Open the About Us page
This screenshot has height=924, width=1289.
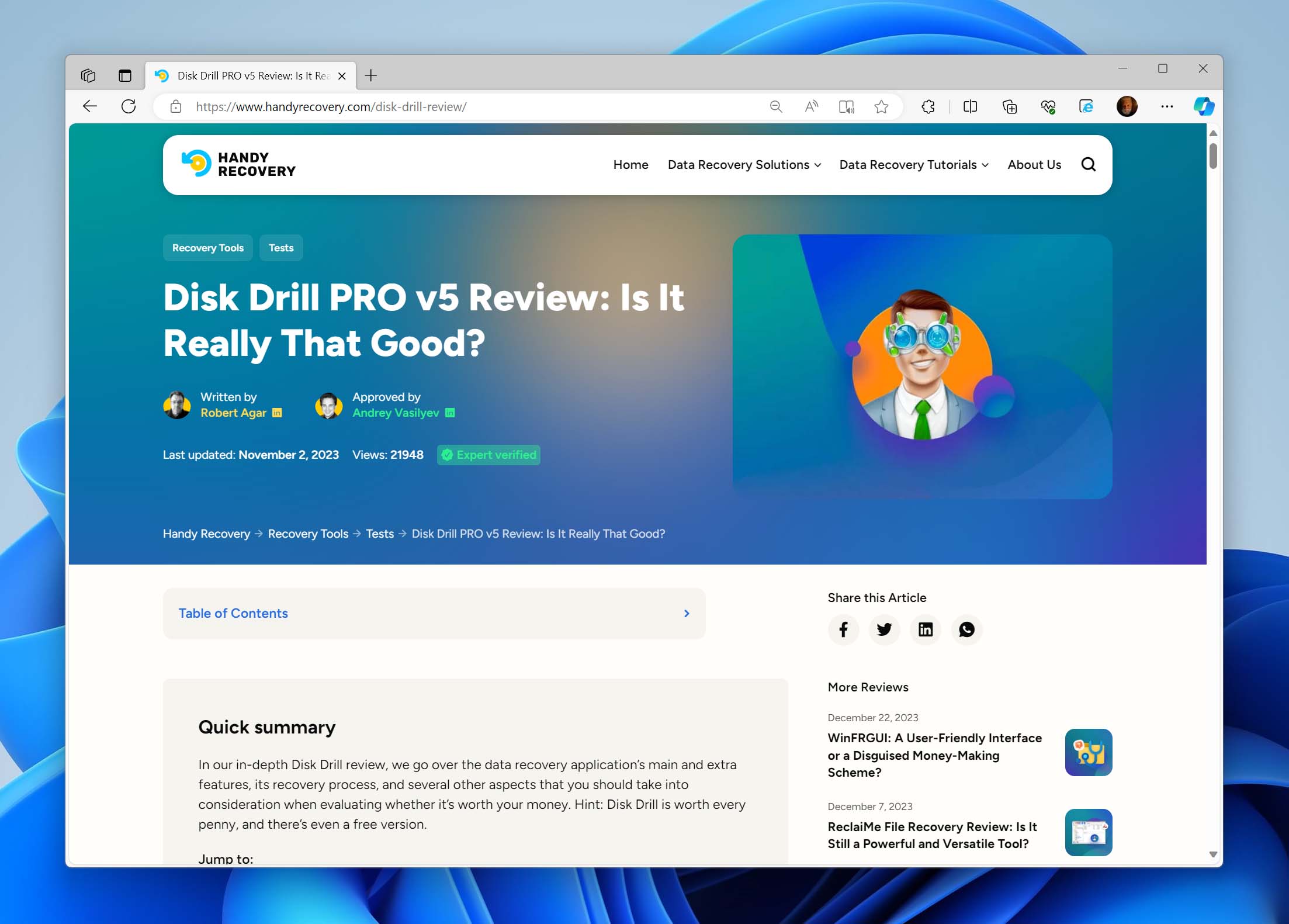click(1034, 165)
